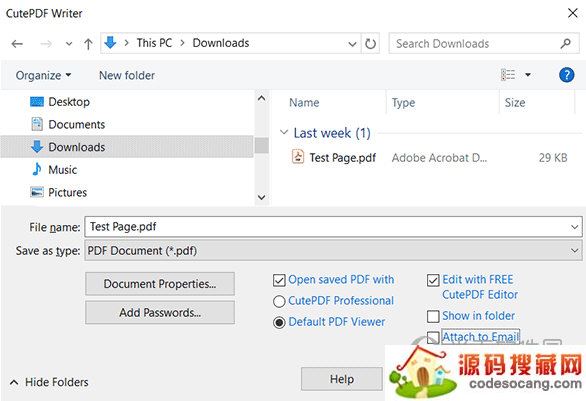Refresh the Downloads folder view

pyautogui.click(x=370, y=44)
